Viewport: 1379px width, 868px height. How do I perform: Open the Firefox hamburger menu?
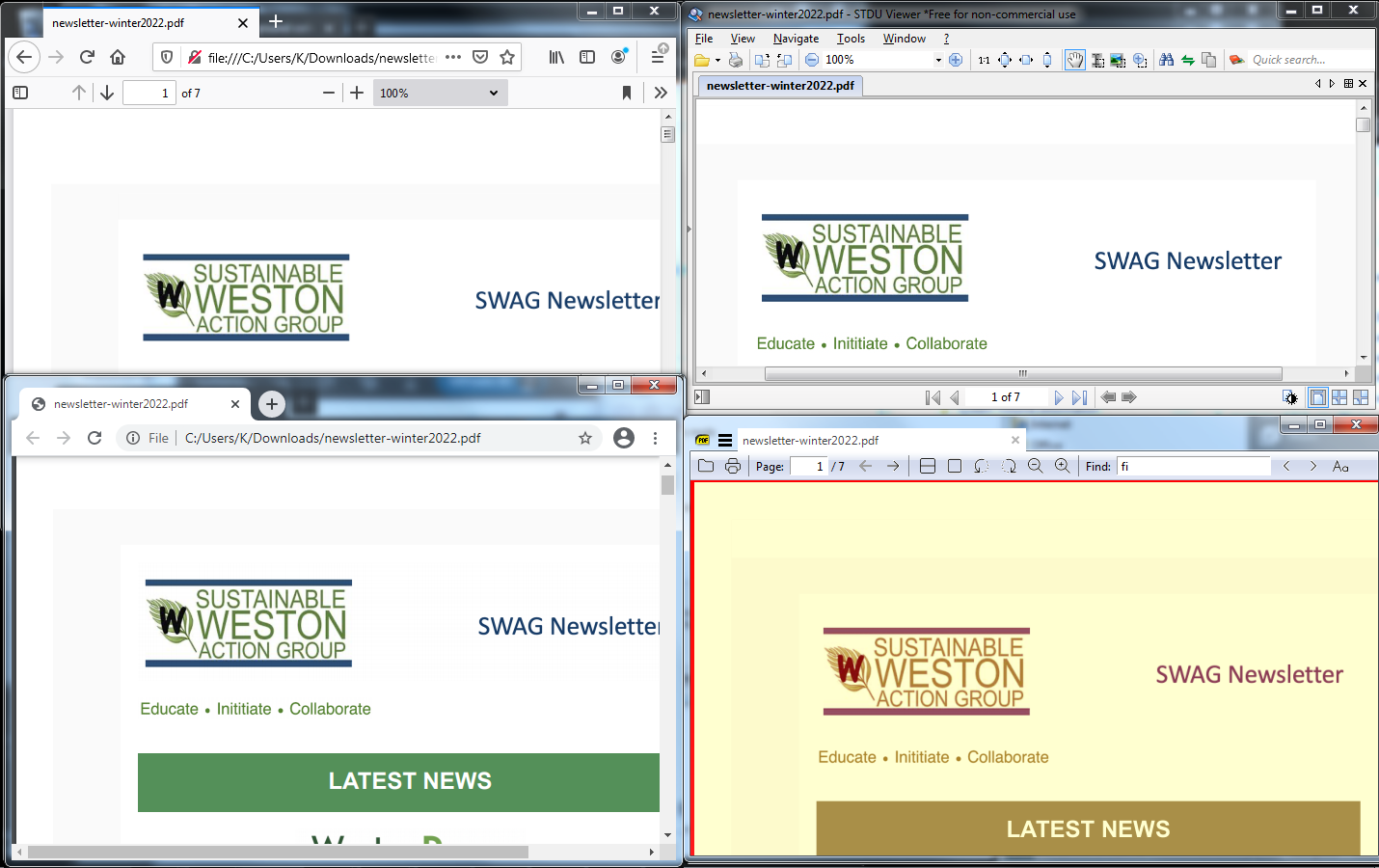click(658, 57)
